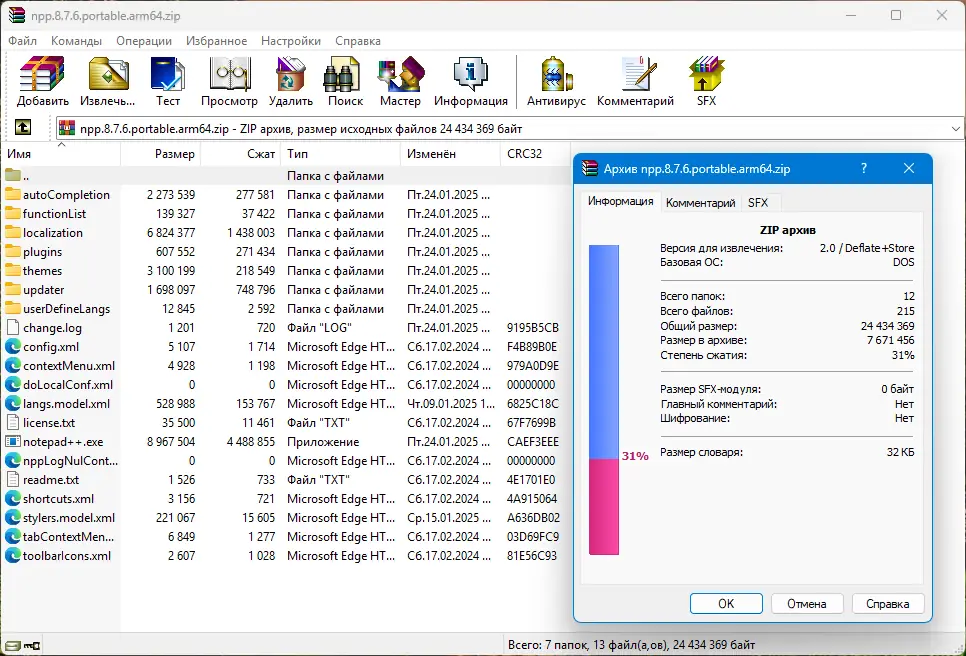Select the themes folder icon
The image size is (966, 656).
(13, 270)
